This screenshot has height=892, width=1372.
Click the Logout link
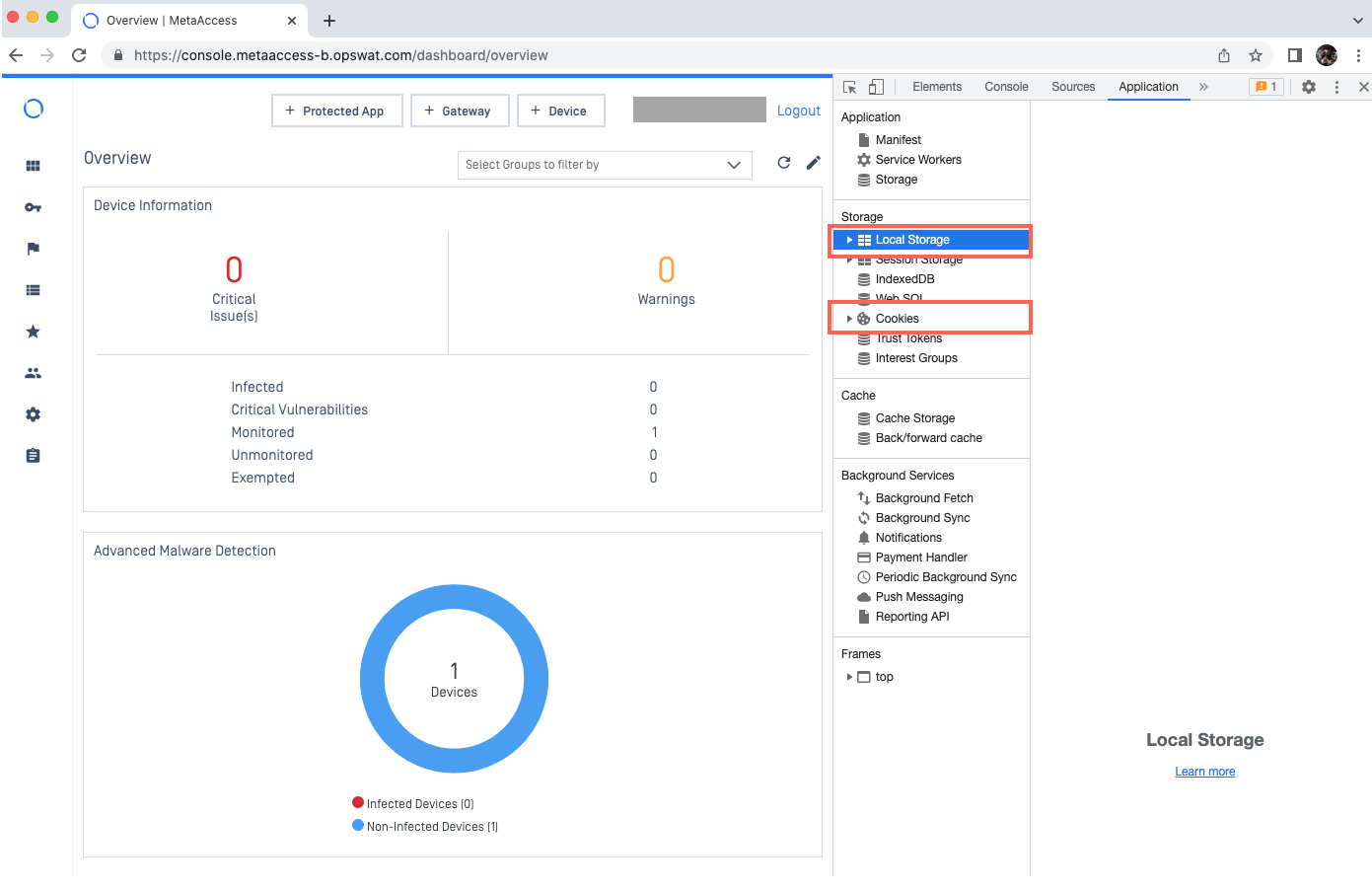point(799,111)
